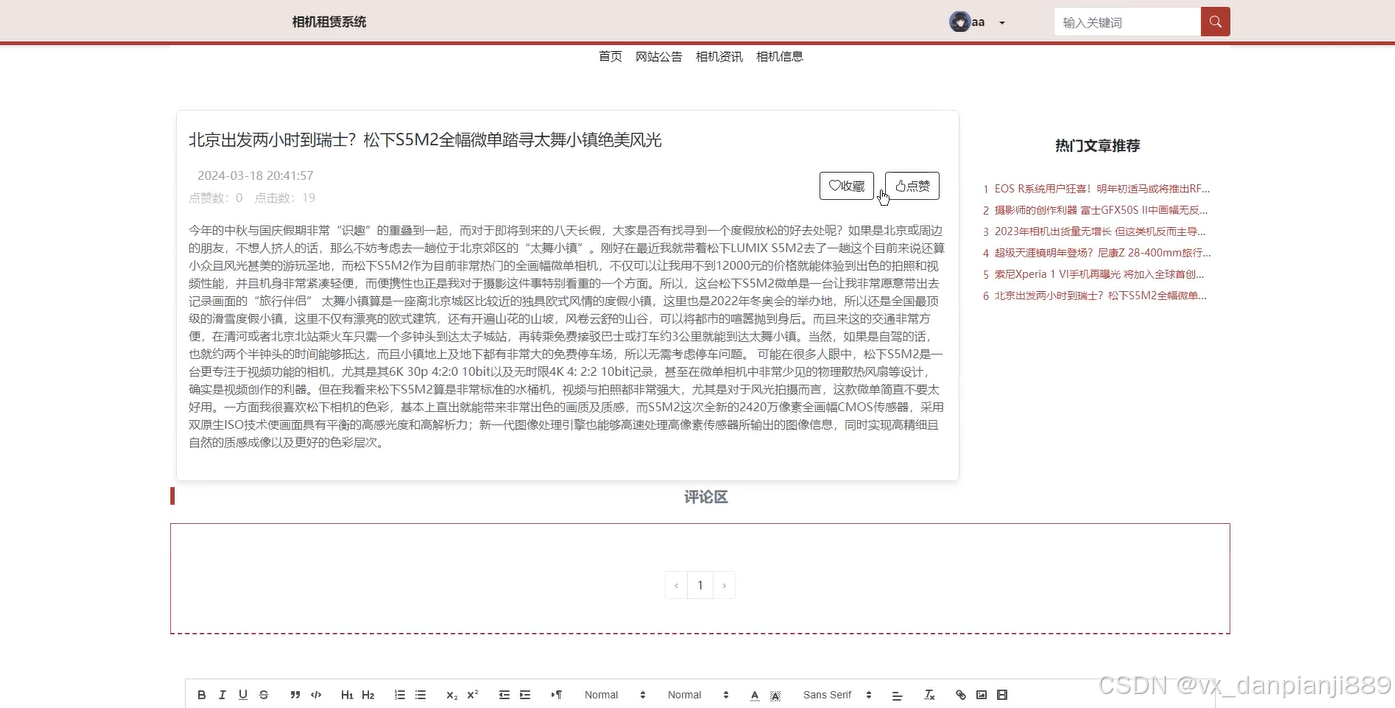Expand the aa user account dropdown
The height and width of the screenshot is (708, 1395).
pos(1002,23)
